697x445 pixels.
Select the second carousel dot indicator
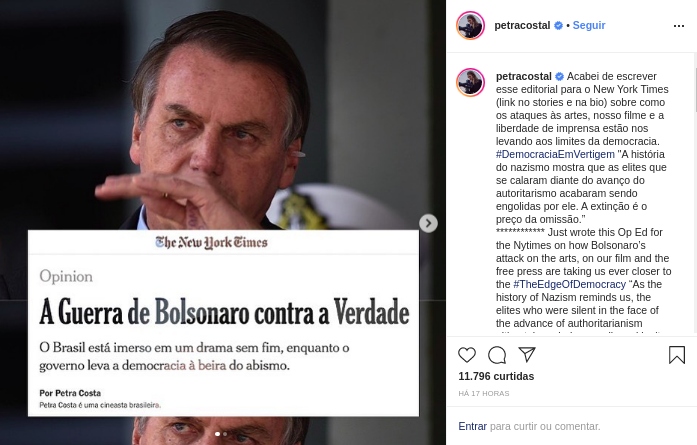(x=225, y=434)
